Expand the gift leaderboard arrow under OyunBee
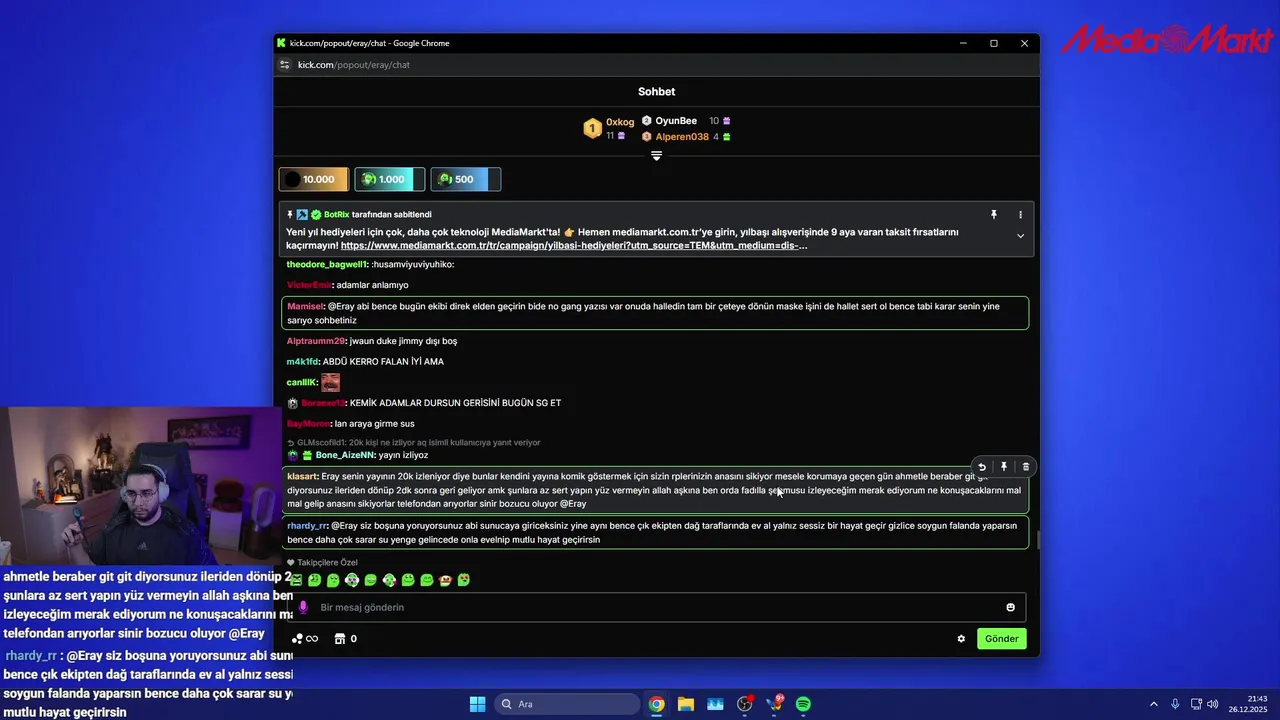Viewport: 1280px width, 720px height. click(x=656, y=156)
